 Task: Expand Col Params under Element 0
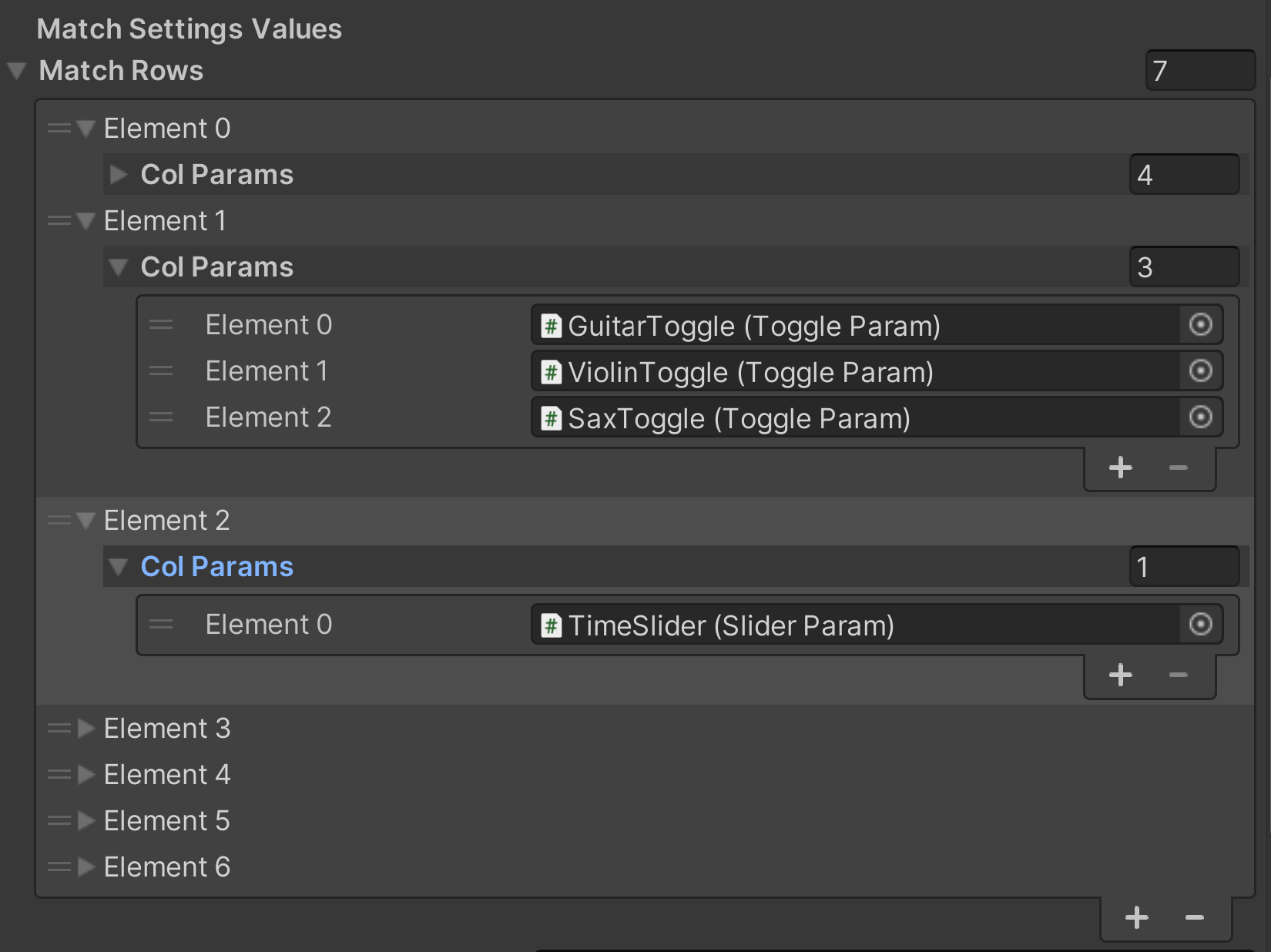click(x=118, y=175)
